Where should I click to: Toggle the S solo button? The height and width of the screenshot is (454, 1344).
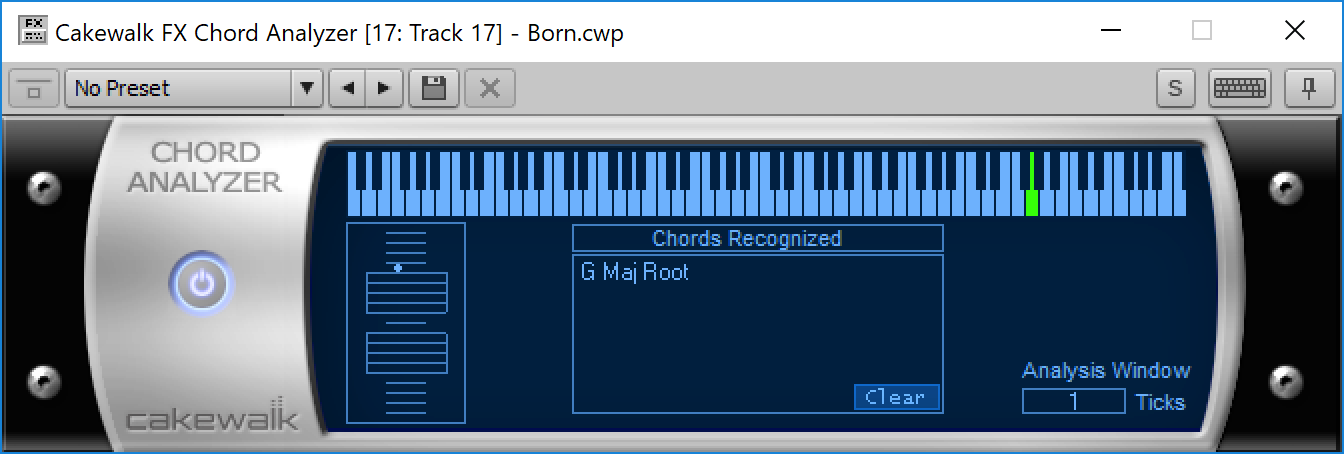(x=1176, y=88)
